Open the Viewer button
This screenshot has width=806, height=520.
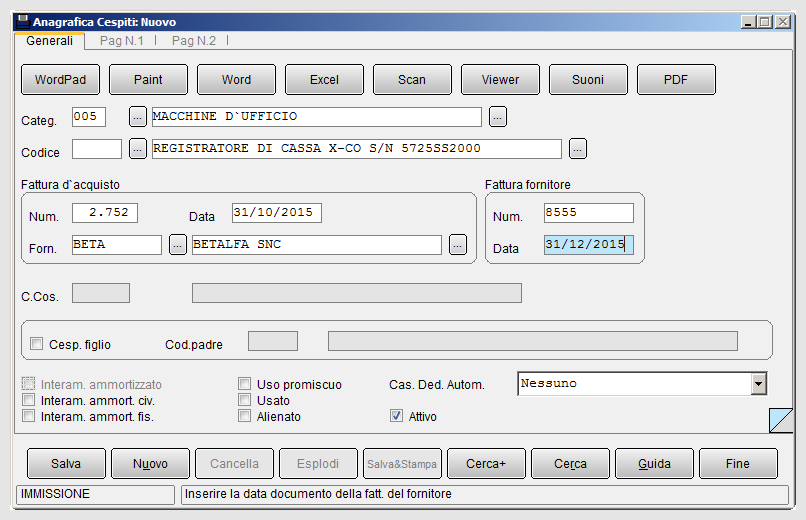[x=500, y=80]
